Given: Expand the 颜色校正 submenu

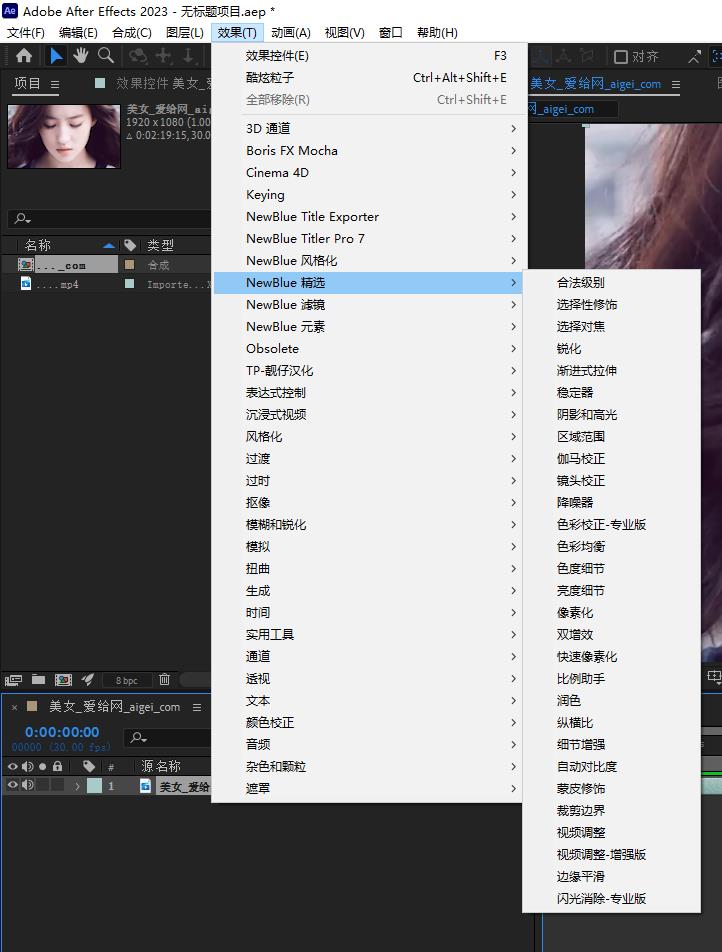Looking at the screenshot, I should [x=368, y=722].
